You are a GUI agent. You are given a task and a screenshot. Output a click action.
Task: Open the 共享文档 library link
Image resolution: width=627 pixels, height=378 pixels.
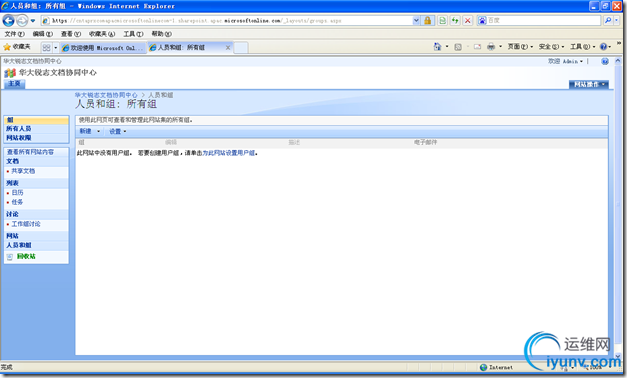coord(23,171)
